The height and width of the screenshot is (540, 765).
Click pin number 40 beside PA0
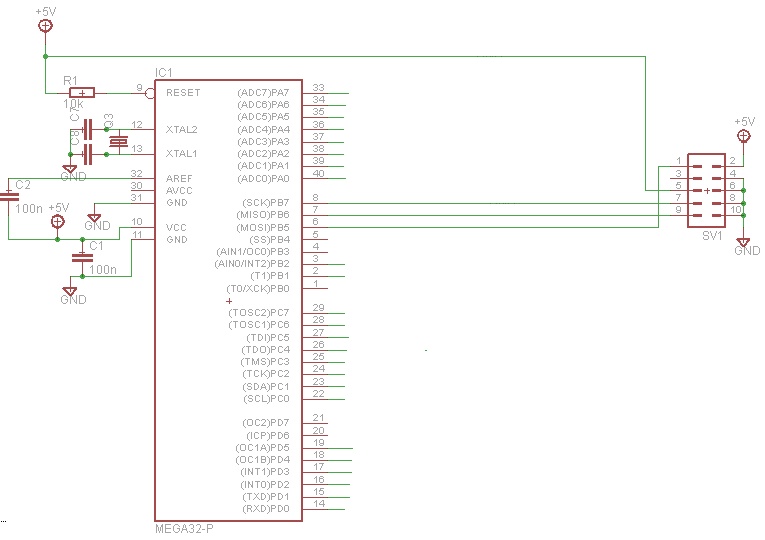click(x=319, y=173)
